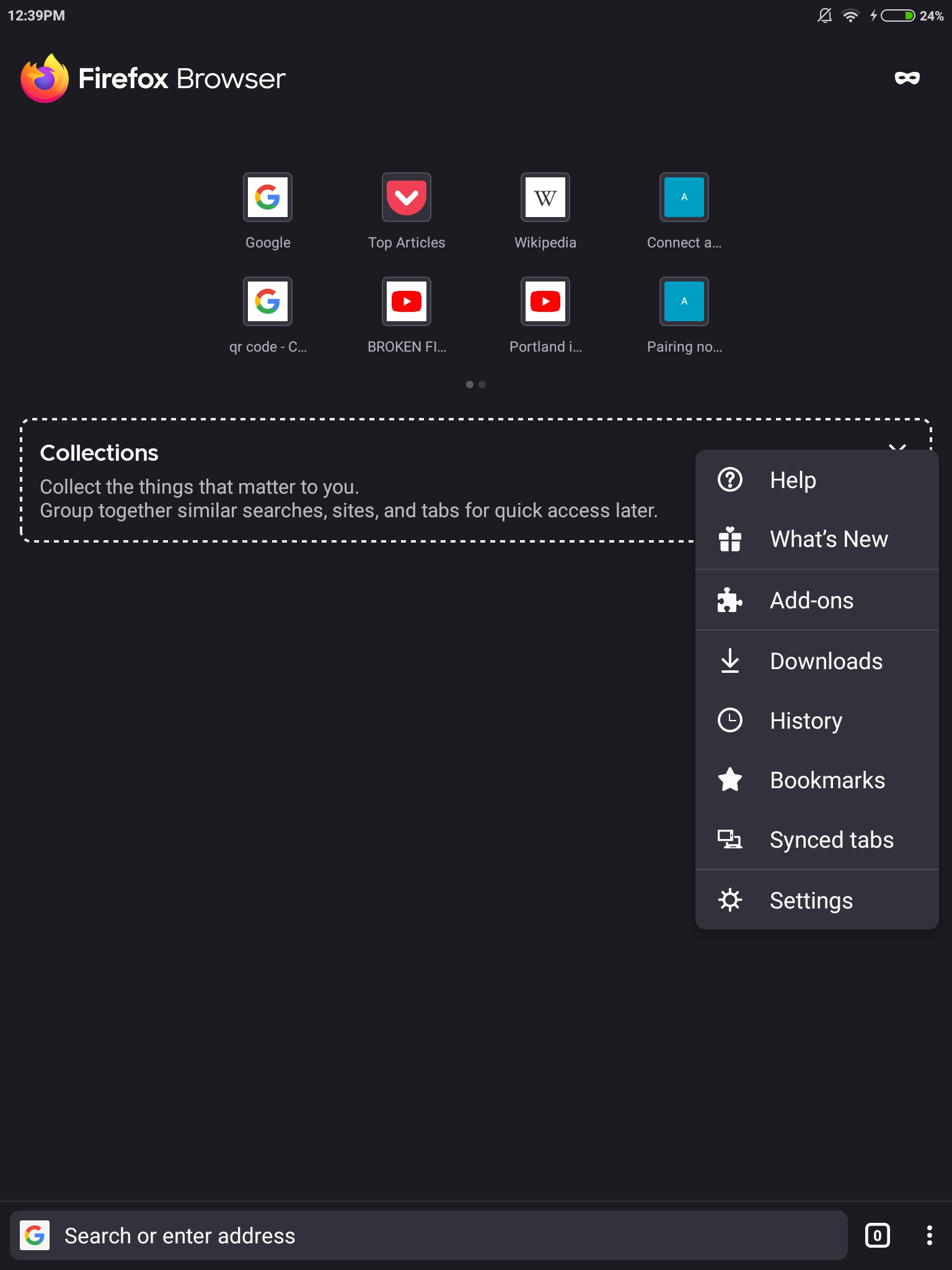This screenshot has height=1270, width=952.
Task: Enable private browsing mode via the mask icon
Action: coord(907,78)
